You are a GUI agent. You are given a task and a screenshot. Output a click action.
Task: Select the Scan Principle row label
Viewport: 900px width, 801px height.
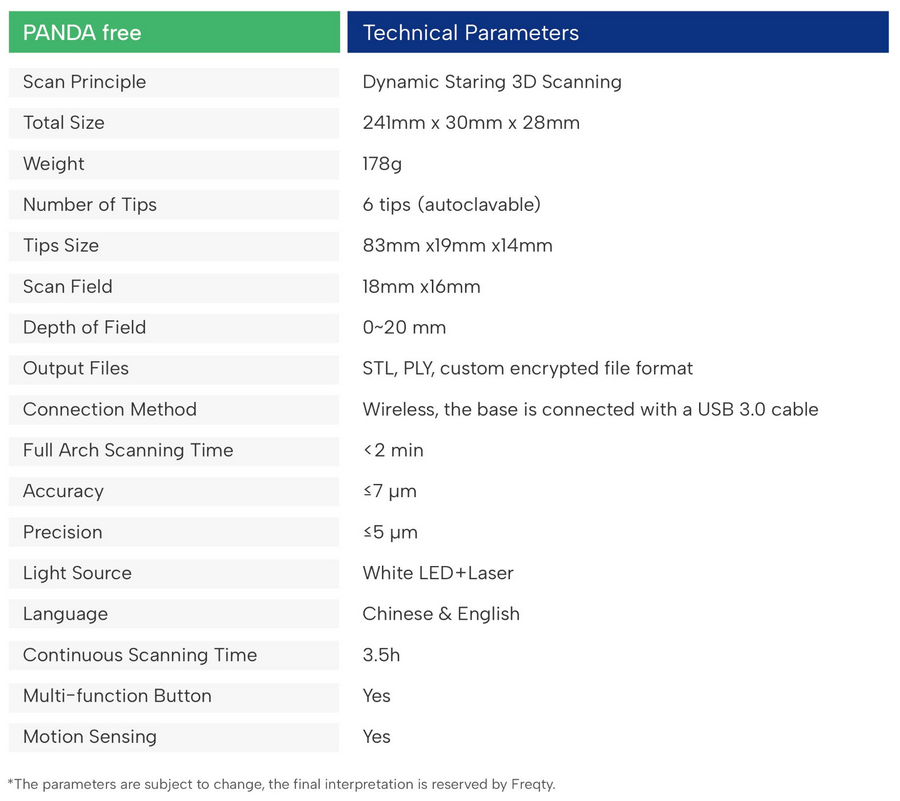point(84,82)
